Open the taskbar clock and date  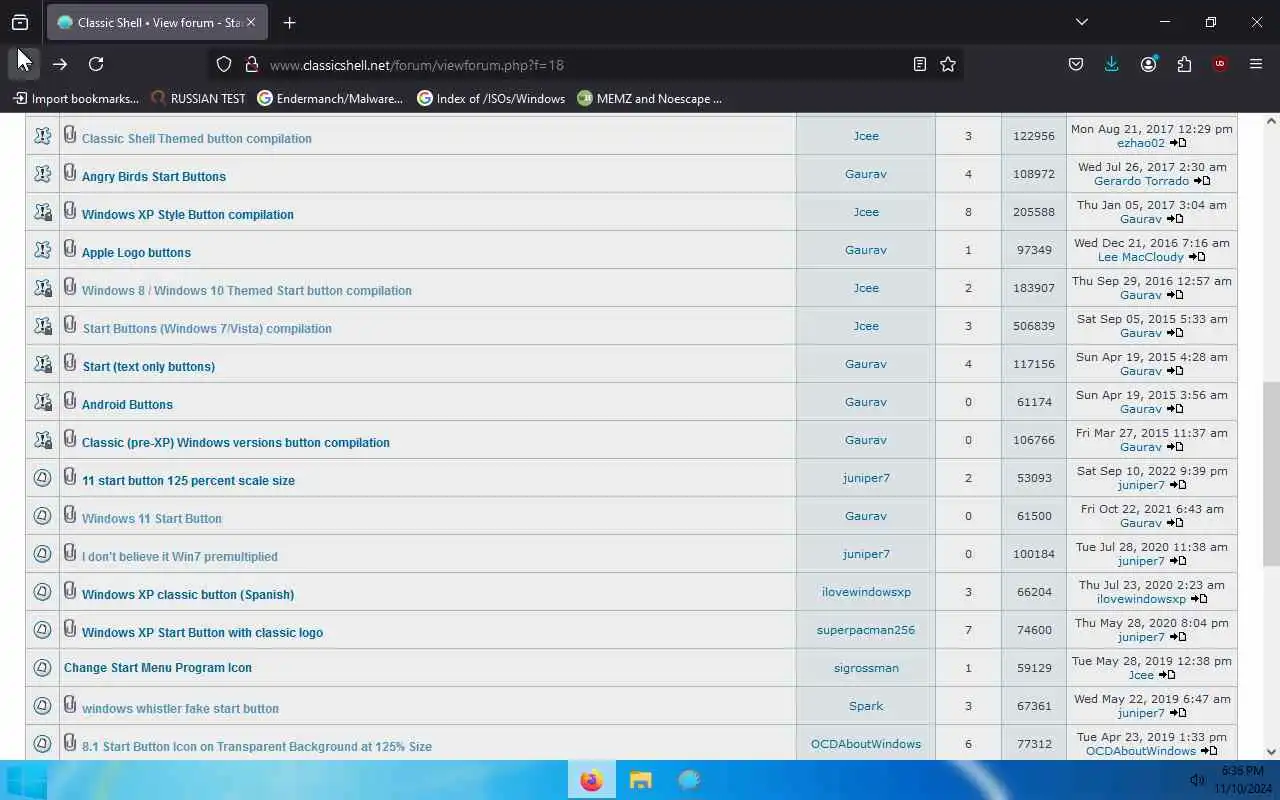[x=1242, y=780]
